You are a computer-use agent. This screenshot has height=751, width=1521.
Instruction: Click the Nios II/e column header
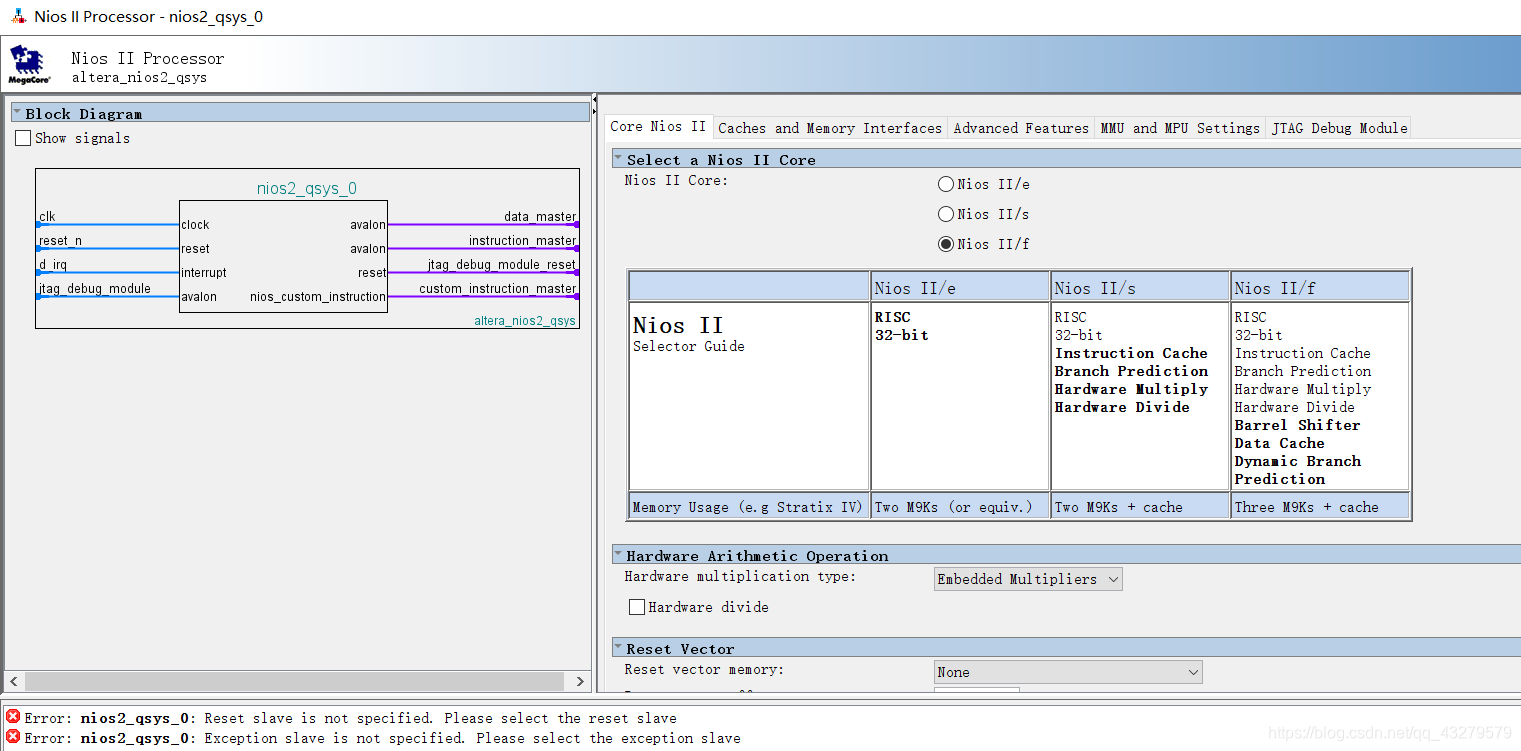click(960, 287)
